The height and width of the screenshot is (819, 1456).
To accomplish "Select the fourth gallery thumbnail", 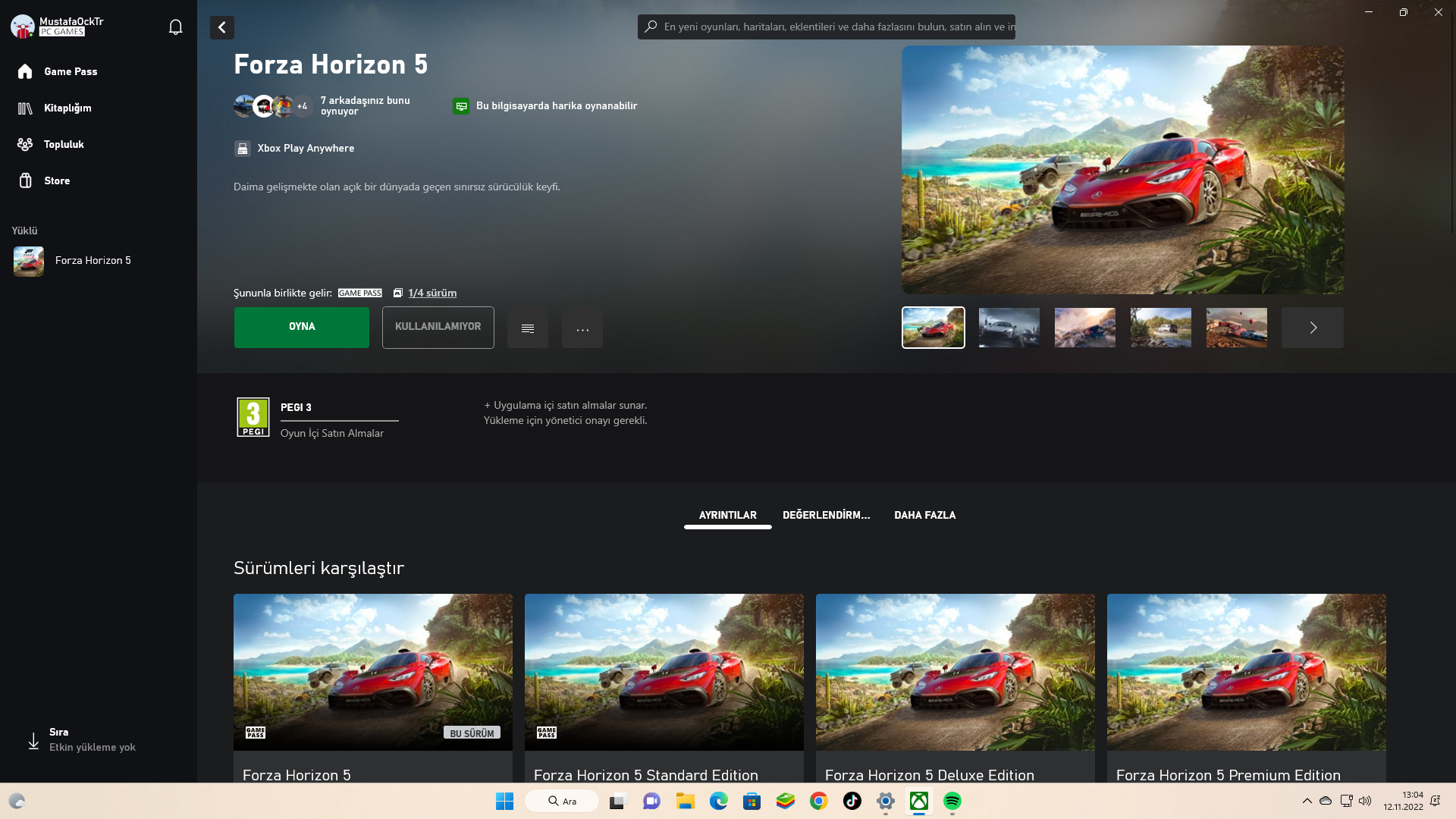I will click(1161, 328).
